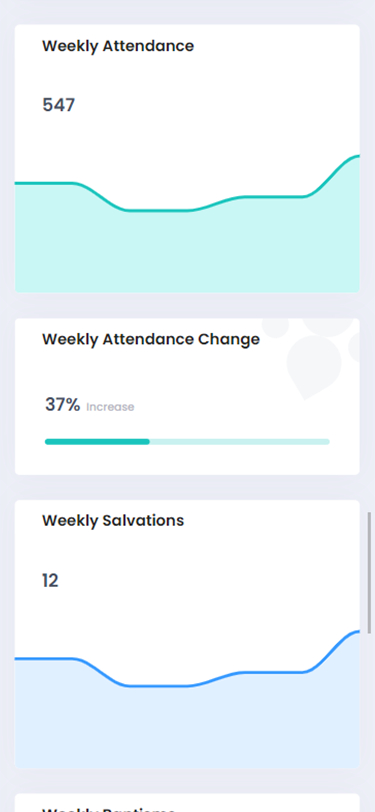Click the filled teal part of the progress bar
The height and width of the screenshot is (812, 375).
(x=97, y=442)
